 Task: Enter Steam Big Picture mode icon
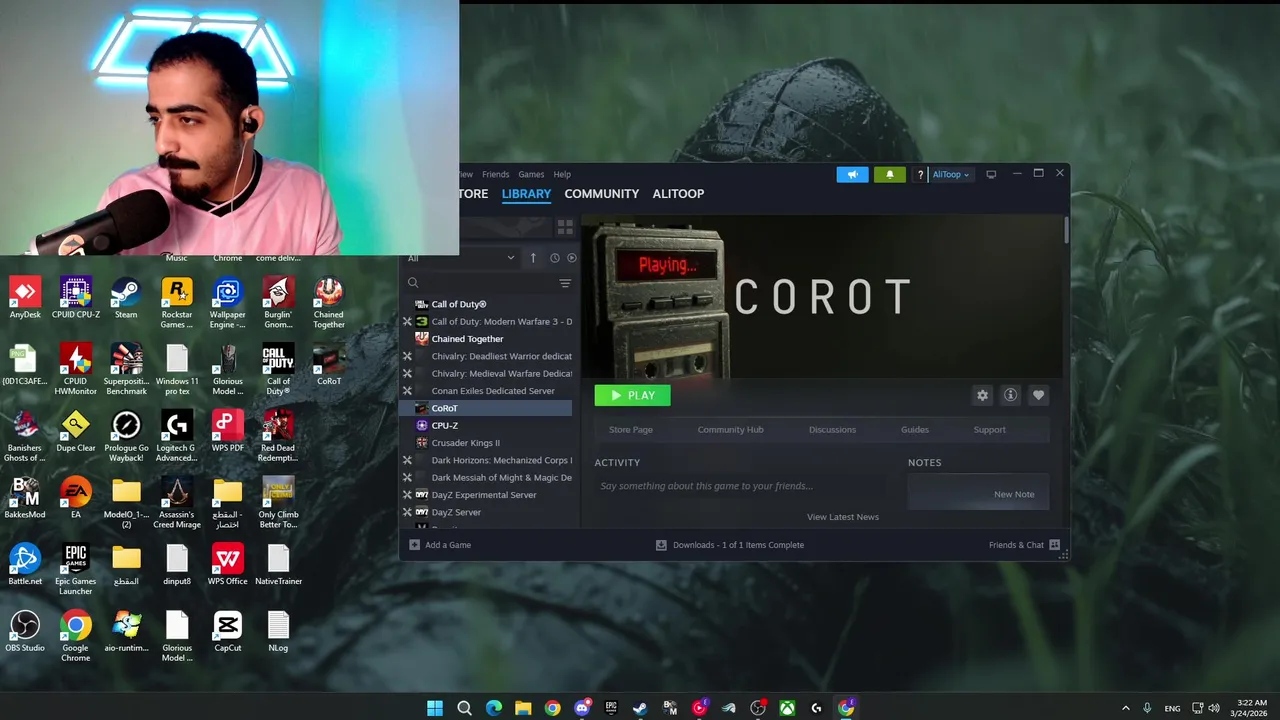pyautogui.click(x=991, y=174)
